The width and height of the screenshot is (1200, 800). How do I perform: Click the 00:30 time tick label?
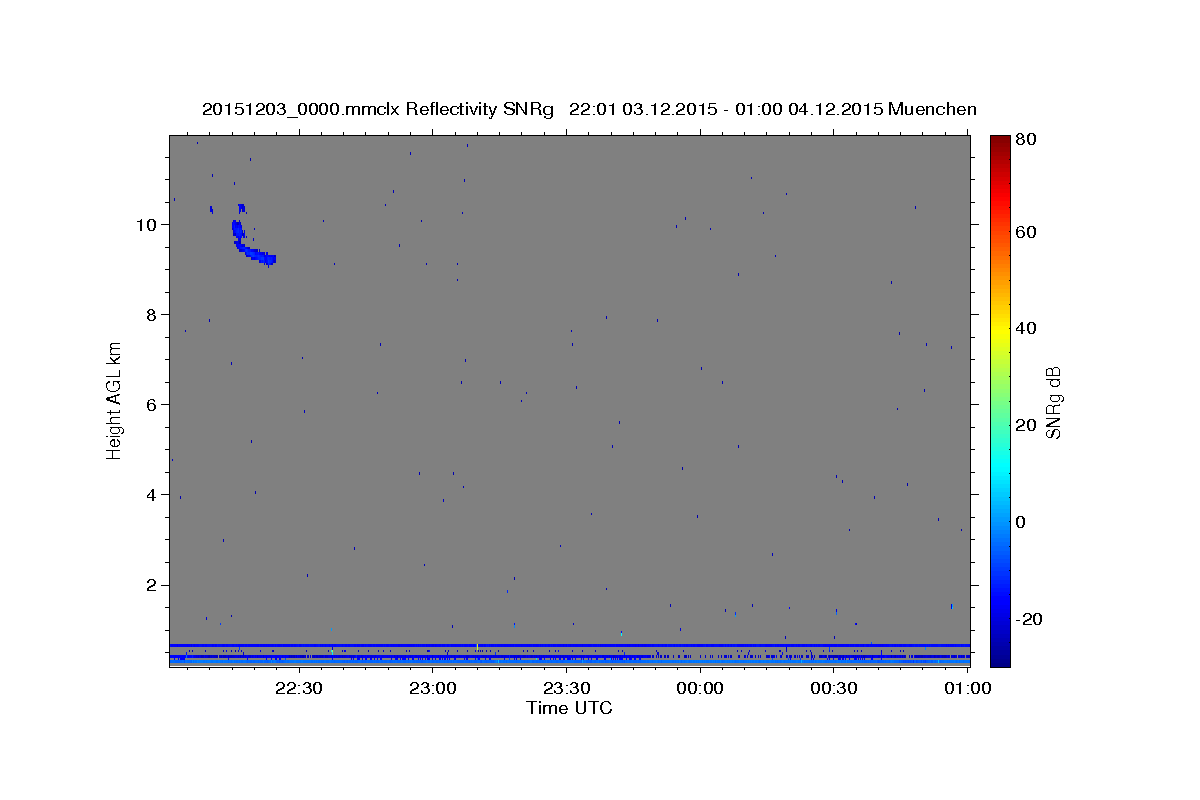[834, 688]
